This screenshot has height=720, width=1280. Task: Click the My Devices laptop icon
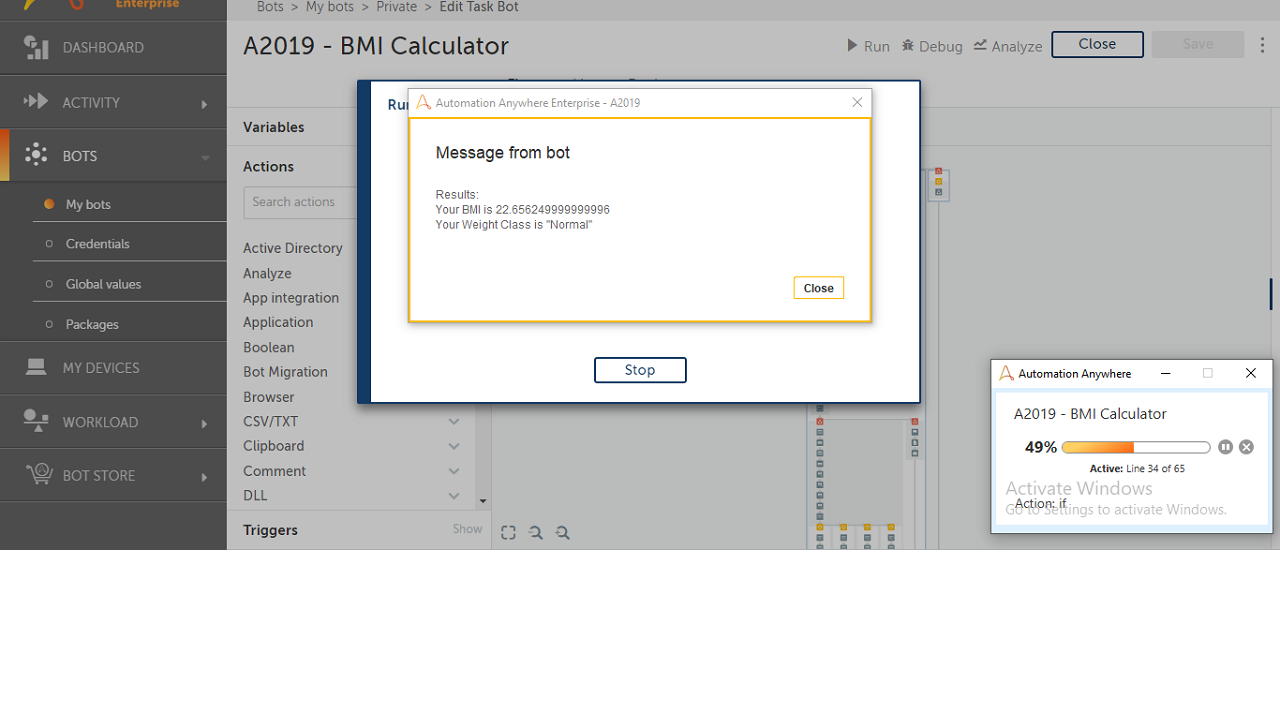(x=36, y=367)
